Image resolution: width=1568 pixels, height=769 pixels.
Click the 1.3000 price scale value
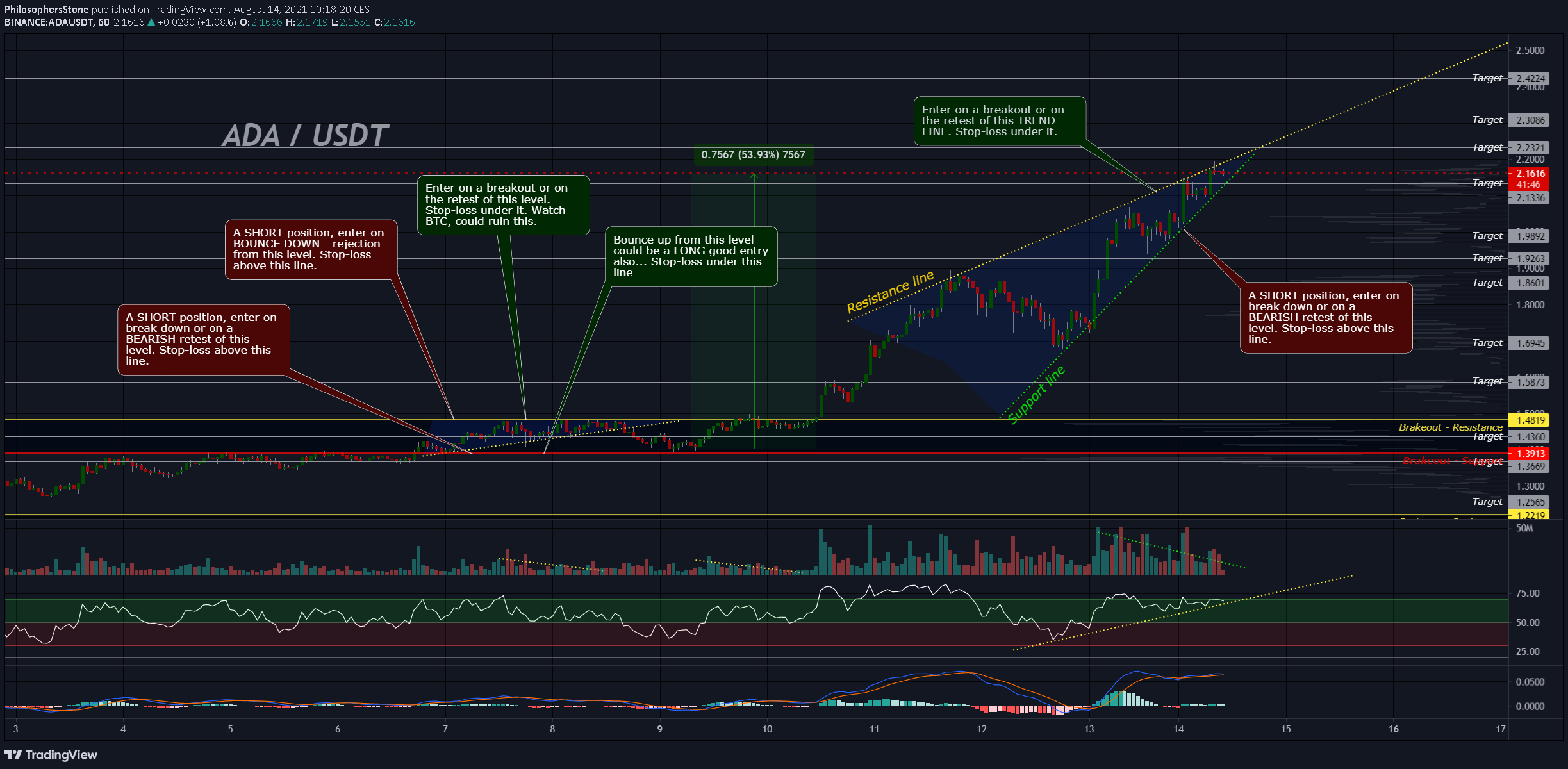coord(1530,486)
